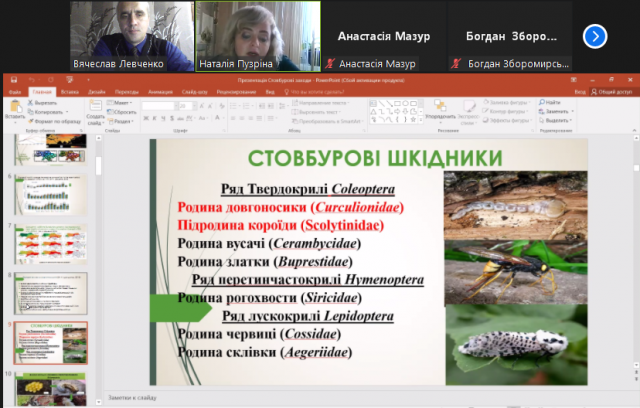Image resolution: width=640 pixels, height=408 pixels.
Task: Open the Файл menu
Action: (x=15, y=92)
